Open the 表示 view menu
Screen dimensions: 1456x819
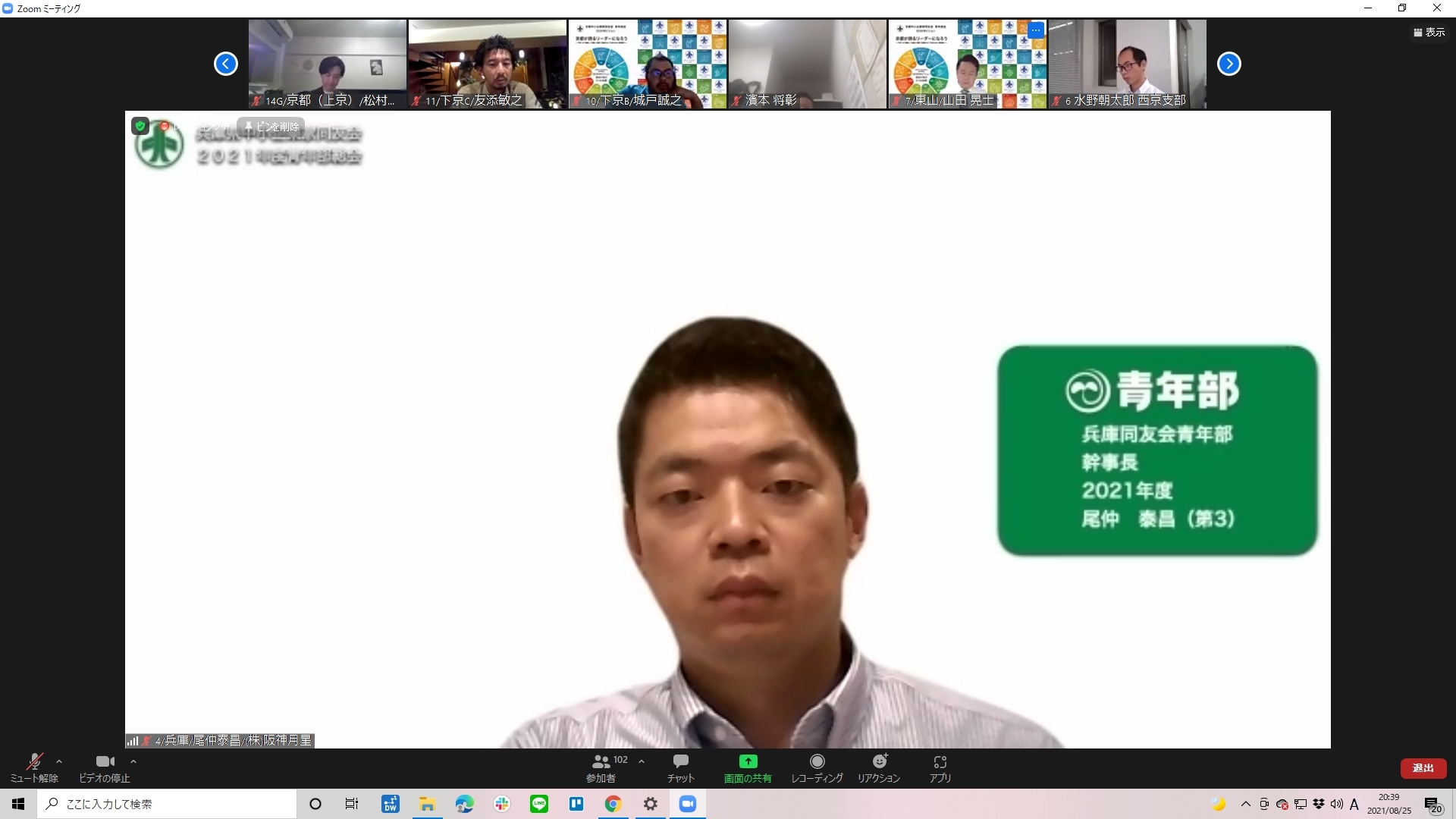(1429, 32)
